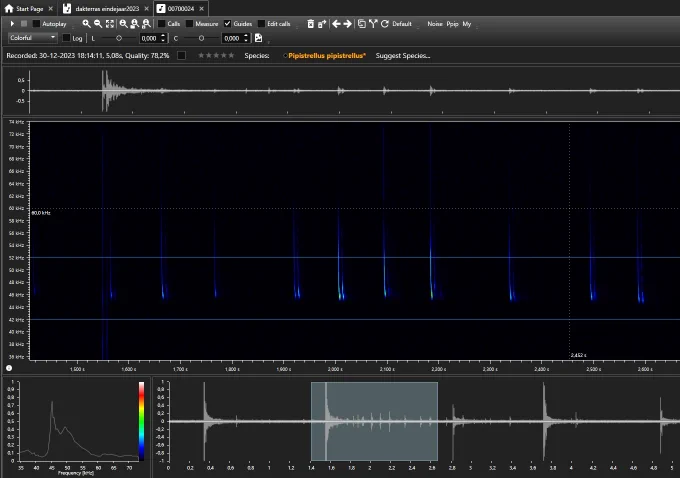Click the fifth zoom icon in toolbar
The width and height of the screenshot is (680, 478).
click(x=135, y=23)
